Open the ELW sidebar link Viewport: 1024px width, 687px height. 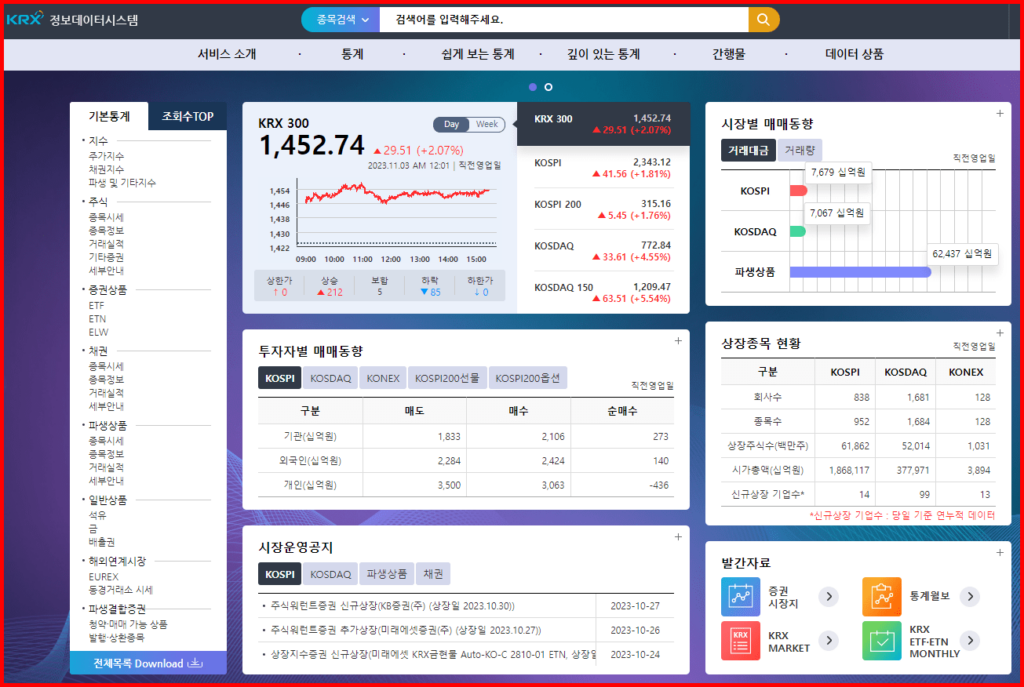98,332
